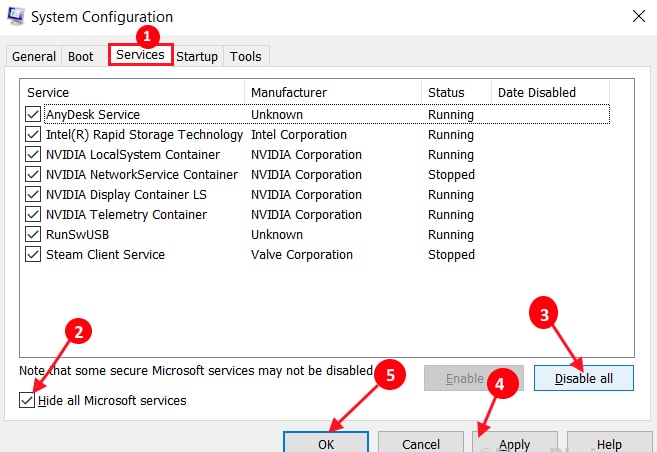Click NVIDIA Corporation cell for Telemetry Container
The width and height of the screenshot is (657, 452).
coord(306,214)
